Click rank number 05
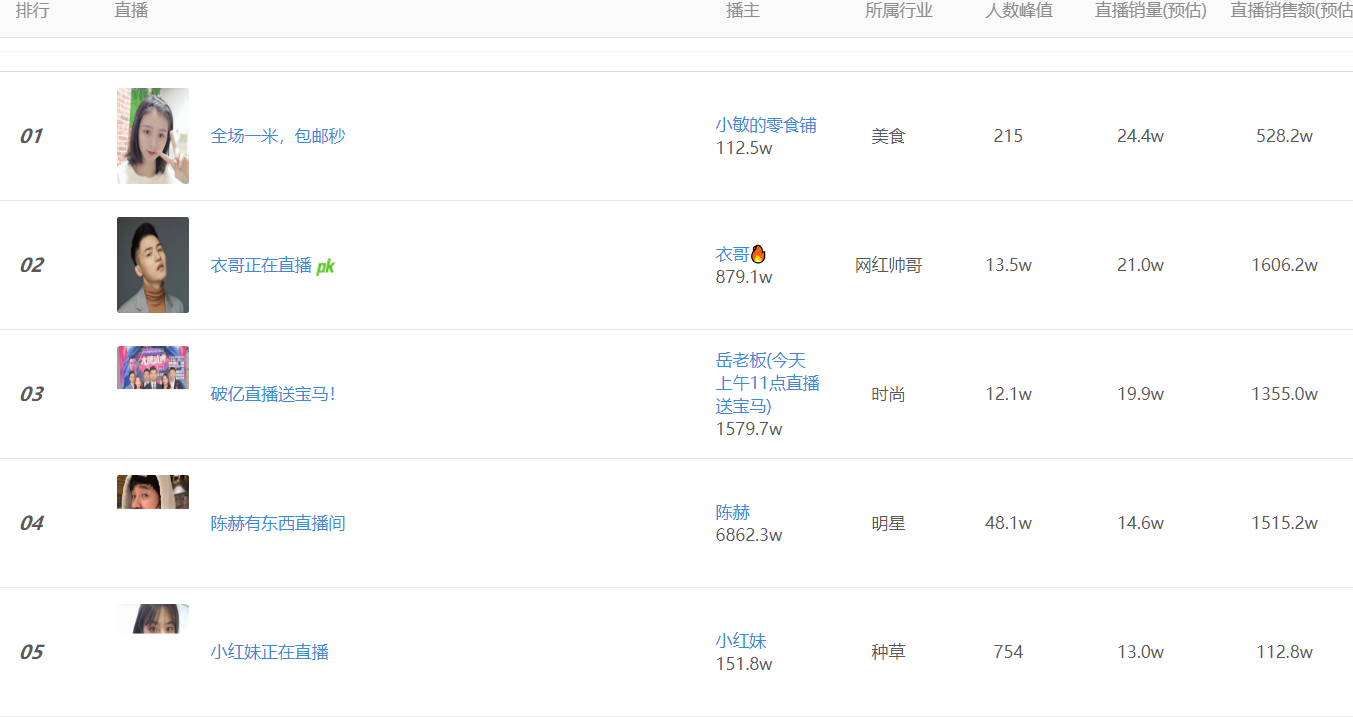Screen dimensions: 1353x717 (32, 652)
